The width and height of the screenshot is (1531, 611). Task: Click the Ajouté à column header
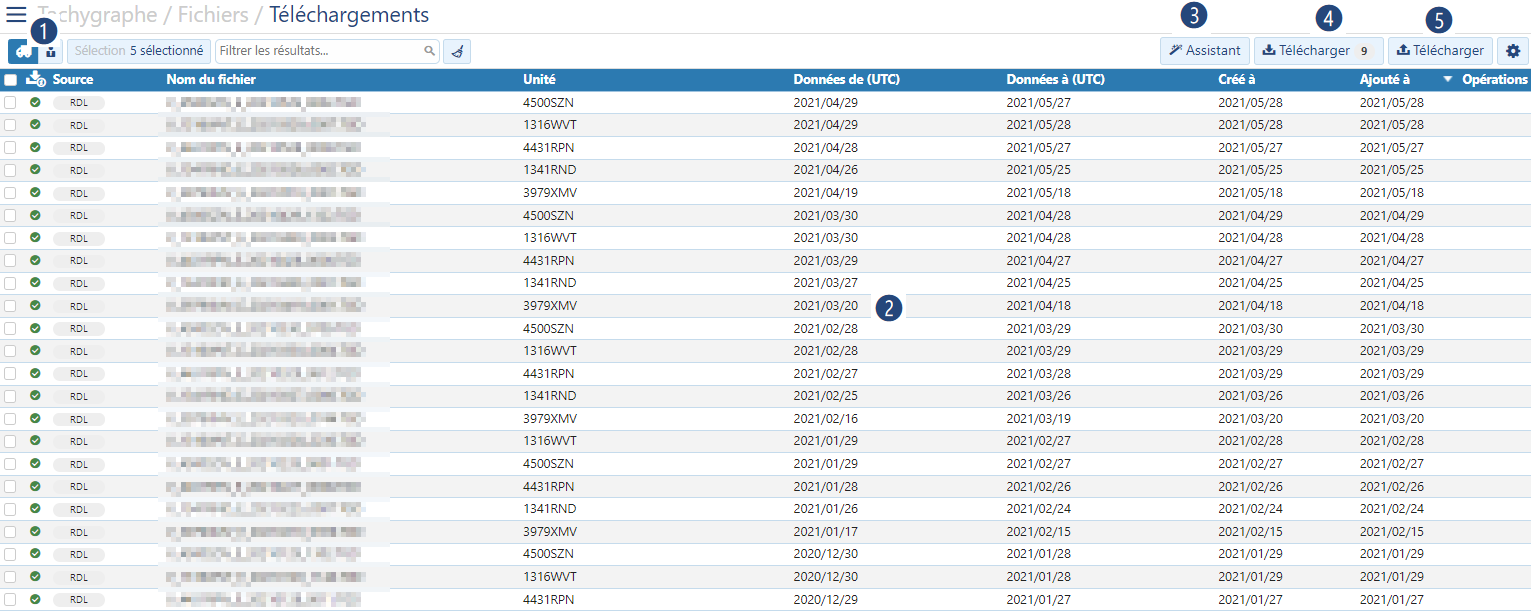1385,79
